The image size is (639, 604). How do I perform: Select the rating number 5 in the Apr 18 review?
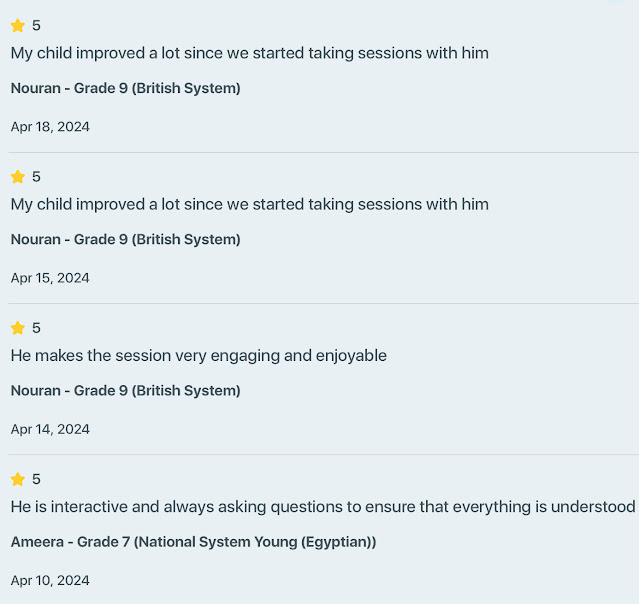pyautogui.click(x=36, y=26)
